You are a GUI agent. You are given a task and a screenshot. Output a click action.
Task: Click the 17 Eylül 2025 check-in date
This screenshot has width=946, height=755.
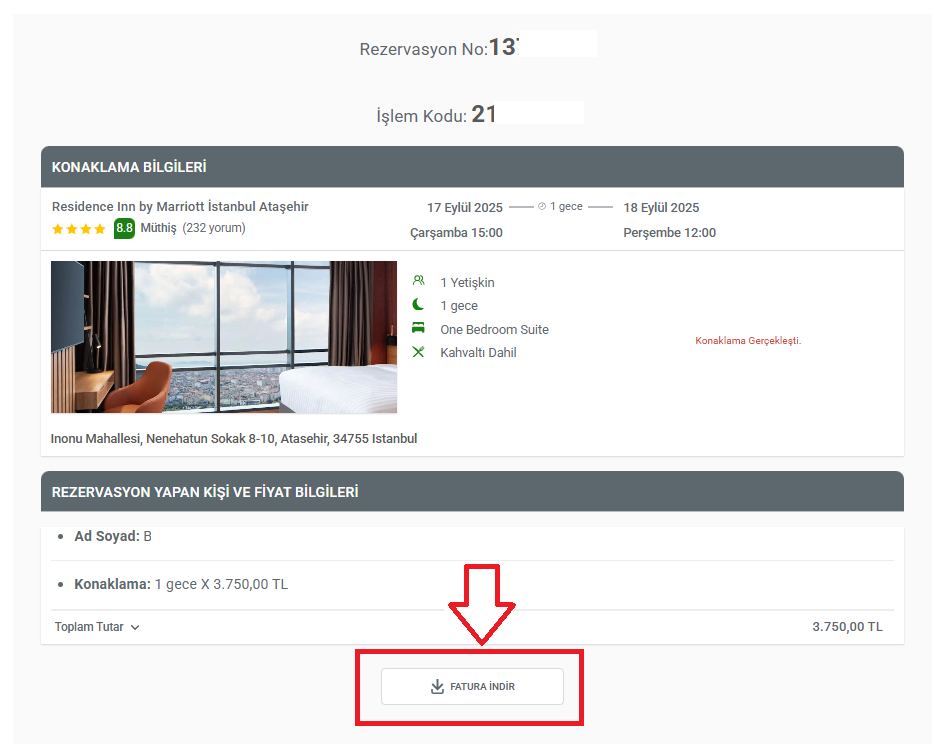(465, 208)
